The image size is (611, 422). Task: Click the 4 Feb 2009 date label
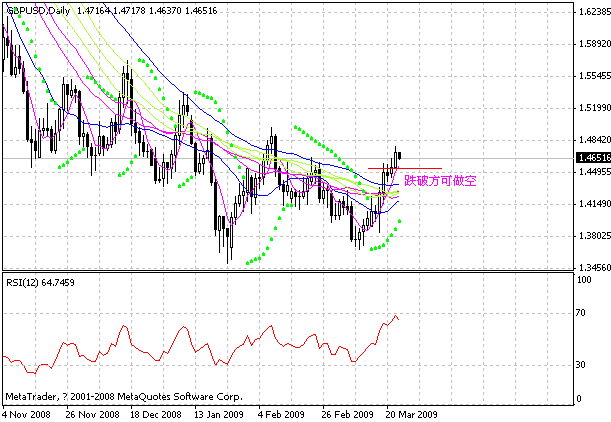(x=281, y=415)
